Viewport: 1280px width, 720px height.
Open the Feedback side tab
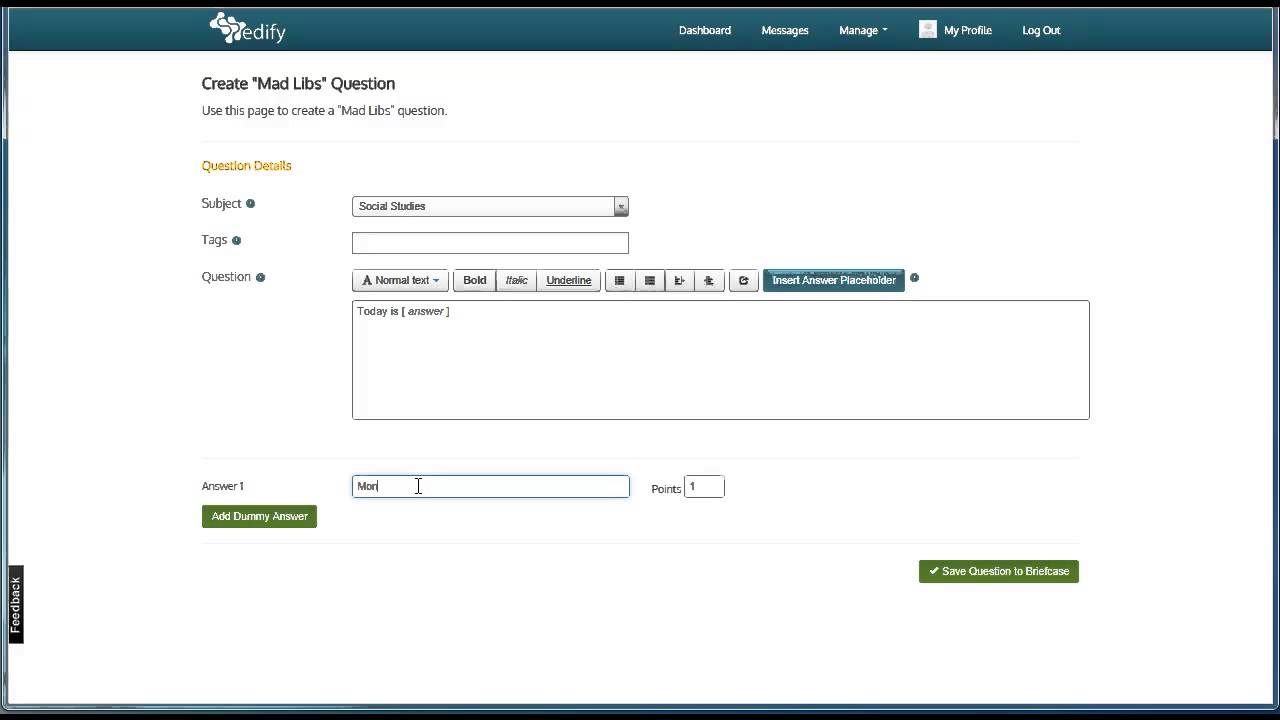pos(16,604)
